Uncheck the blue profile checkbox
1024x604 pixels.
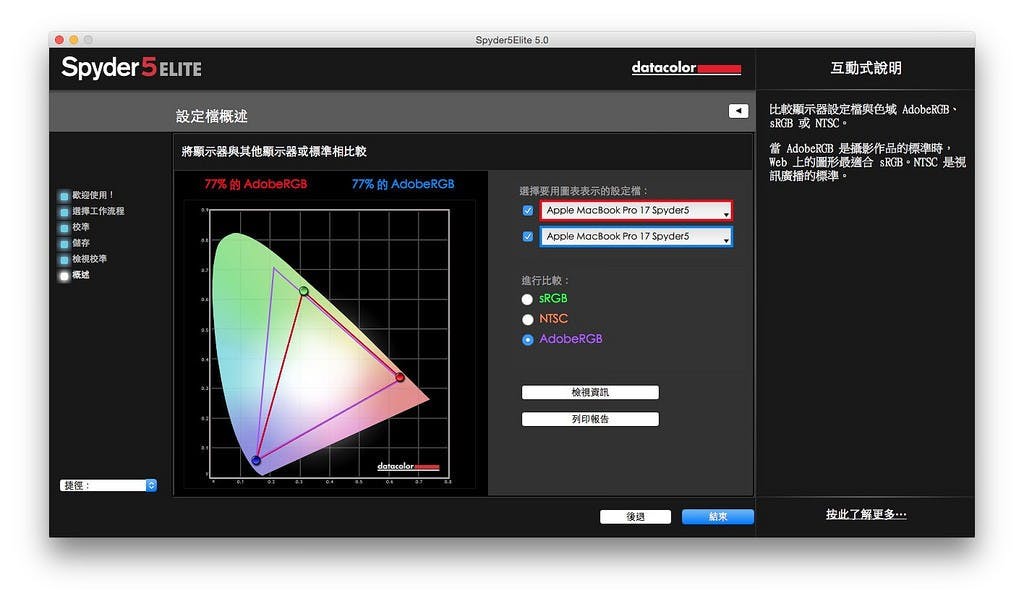(528, 236)
